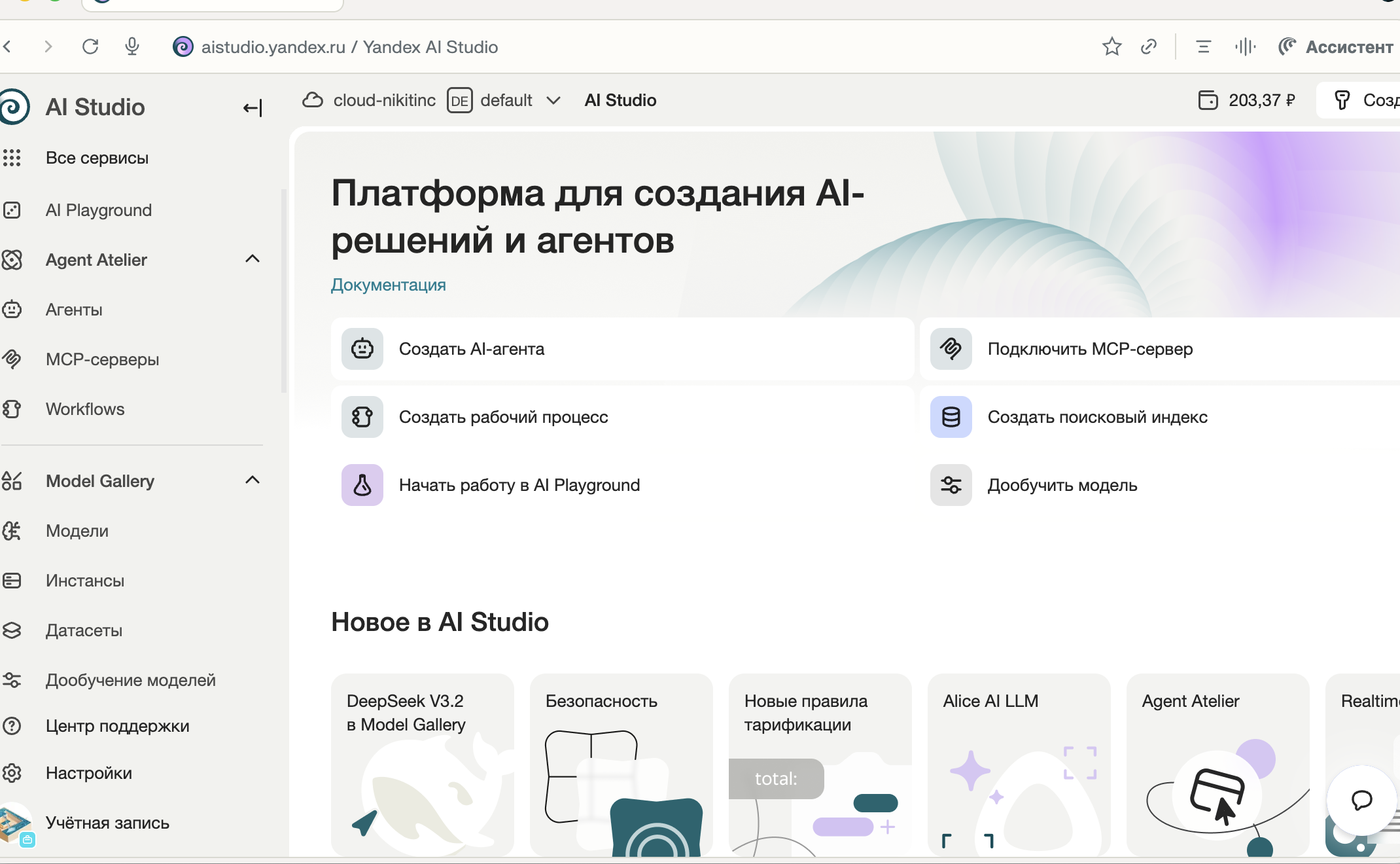Click Подключить MCP-сервер
1400x864 pixels.
point(1160,349)
